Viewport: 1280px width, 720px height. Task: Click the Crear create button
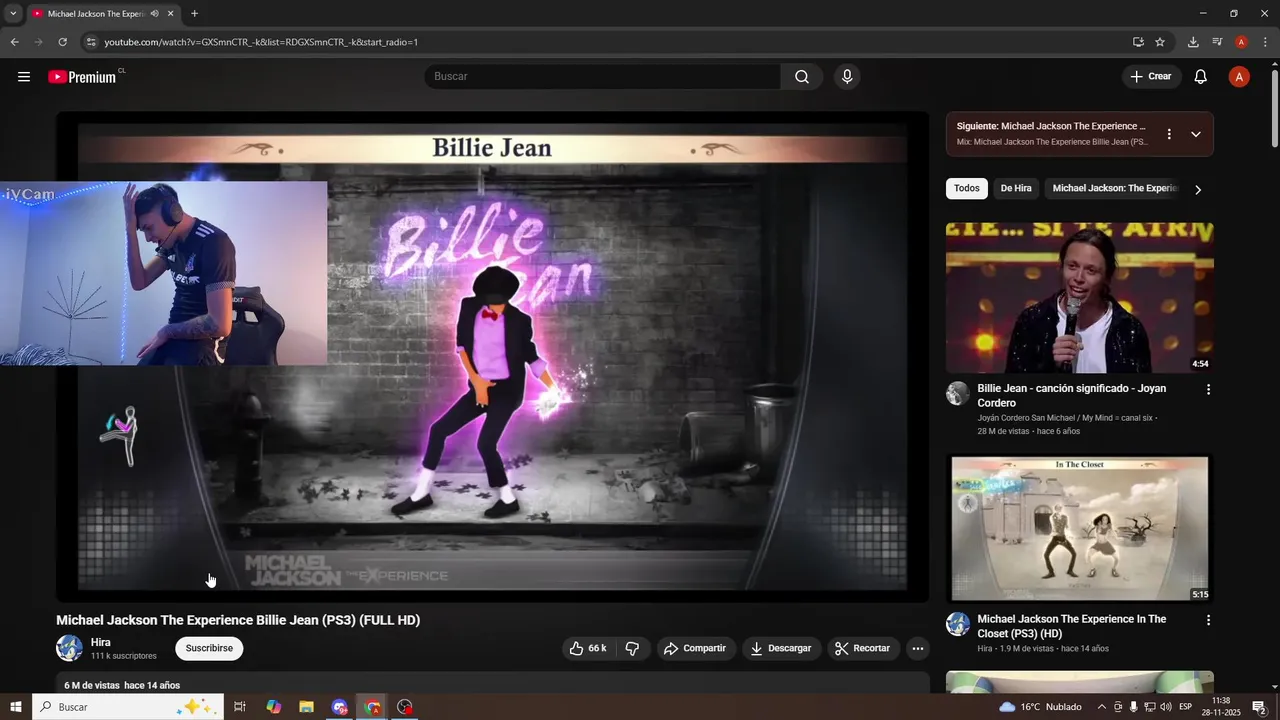point(1151,77)
